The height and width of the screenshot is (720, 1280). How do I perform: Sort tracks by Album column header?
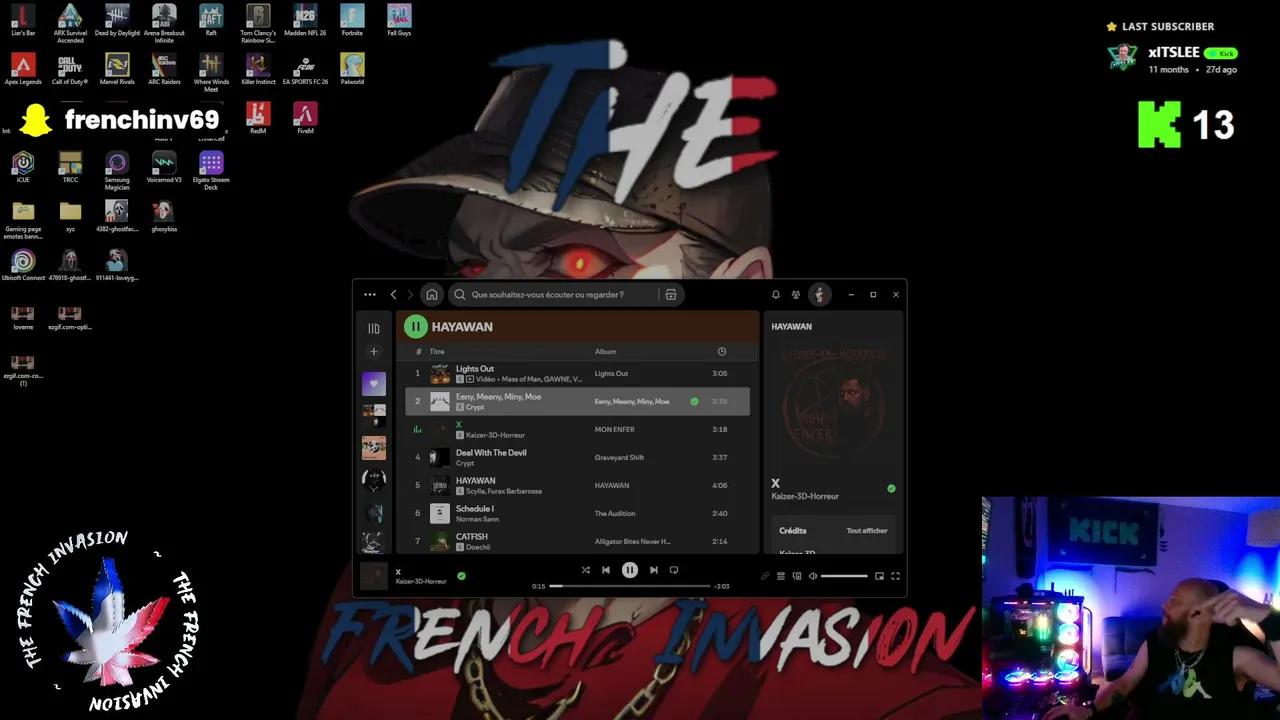[x=605, y=352]
